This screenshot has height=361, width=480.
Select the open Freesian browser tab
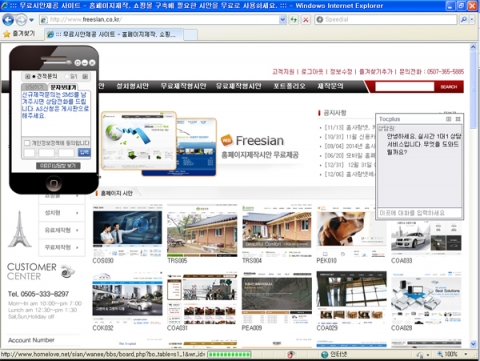(114, 34)
